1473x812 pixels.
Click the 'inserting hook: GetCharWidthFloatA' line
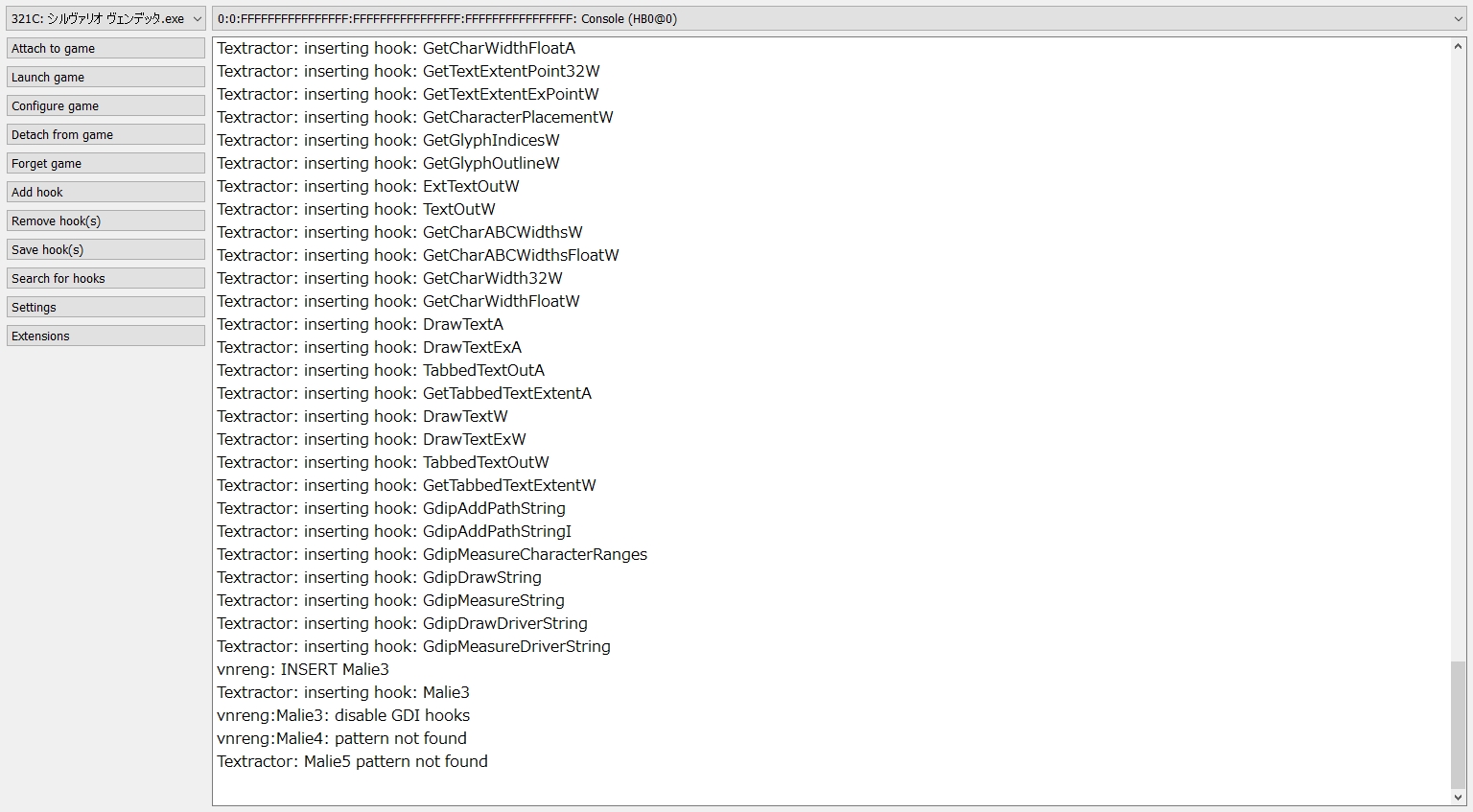(x=396, y=48)
